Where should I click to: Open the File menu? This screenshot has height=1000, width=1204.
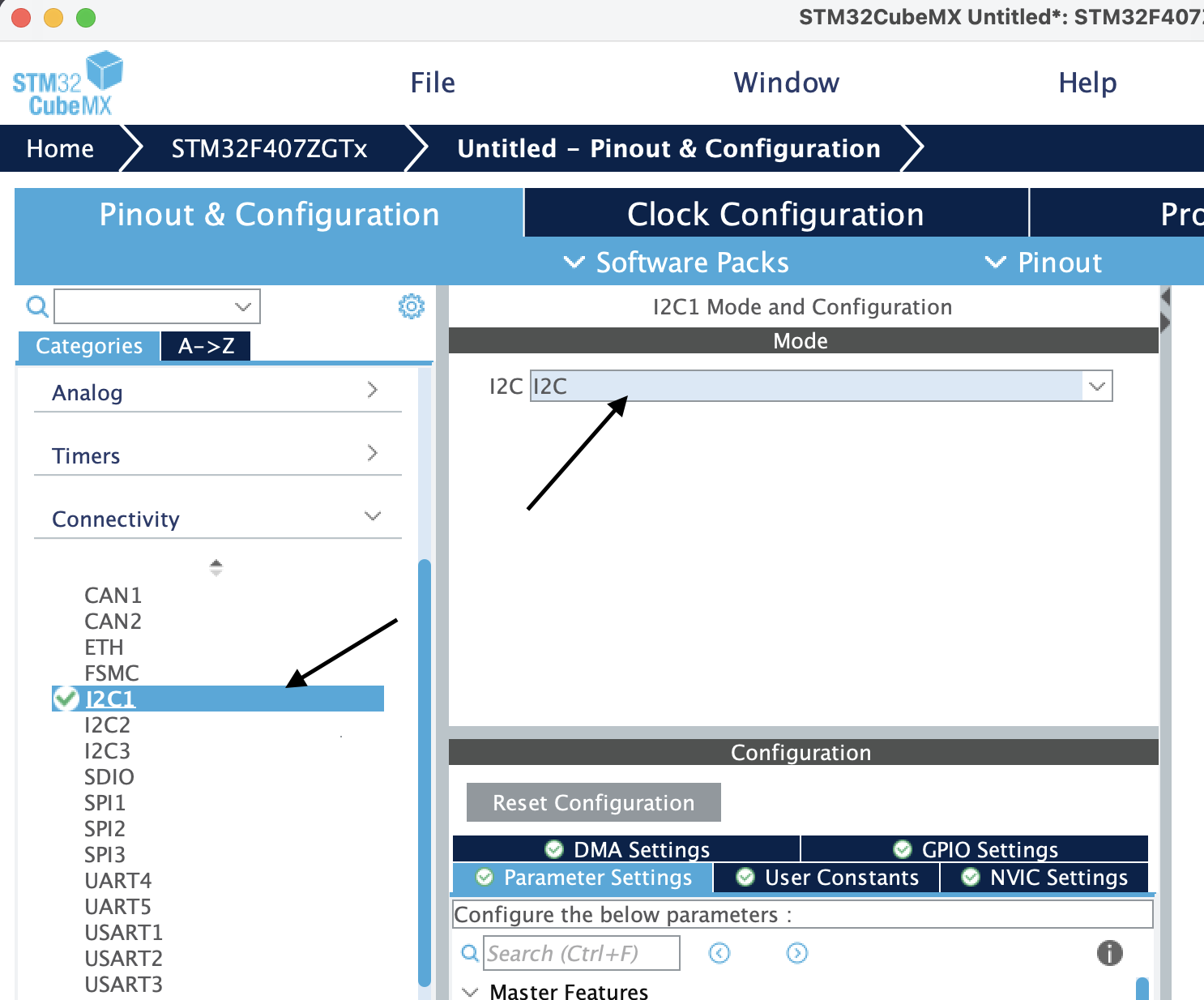[x=433, y=83]
